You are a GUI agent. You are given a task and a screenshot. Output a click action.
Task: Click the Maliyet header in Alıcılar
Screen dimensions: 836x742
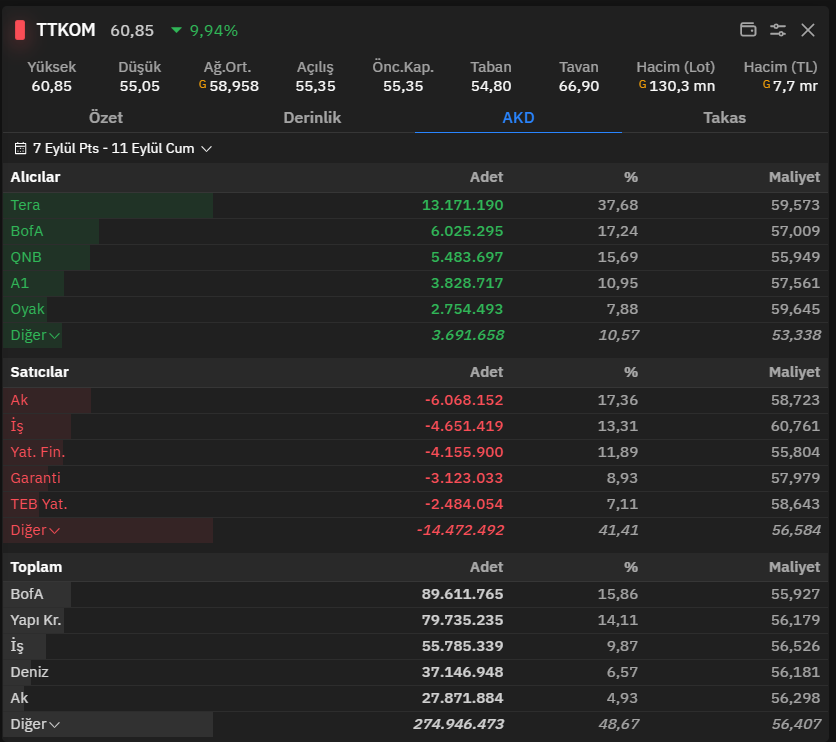(x=794, y=177)
